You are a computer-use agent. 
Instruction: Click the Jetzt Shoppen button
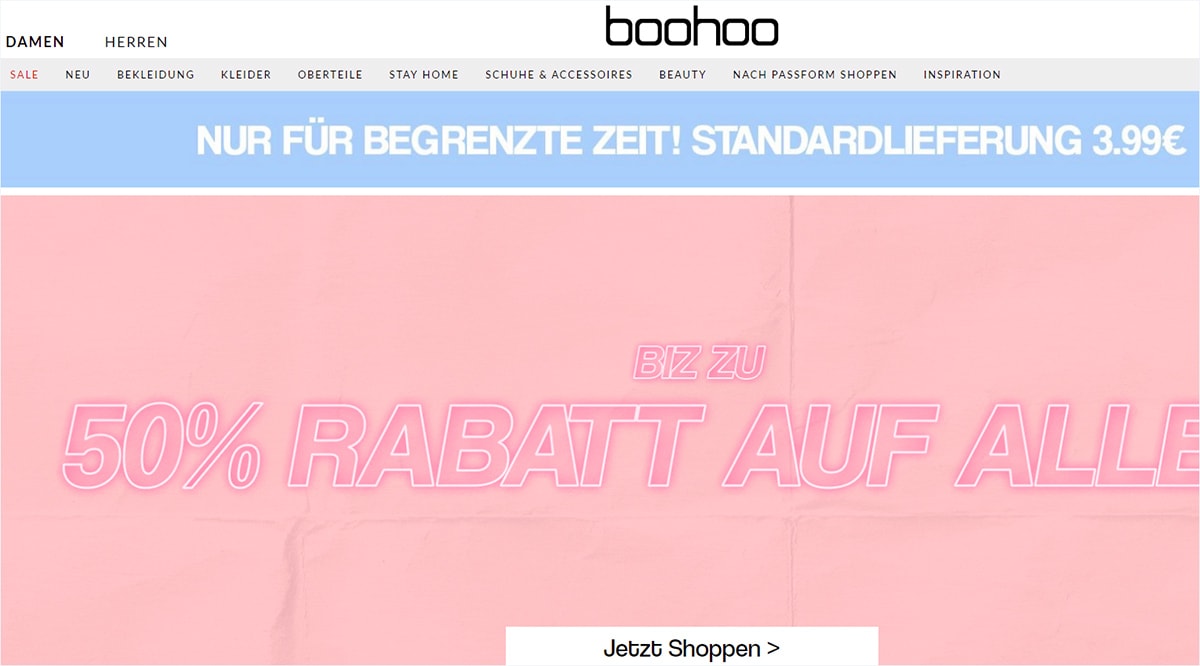[692, 646]
